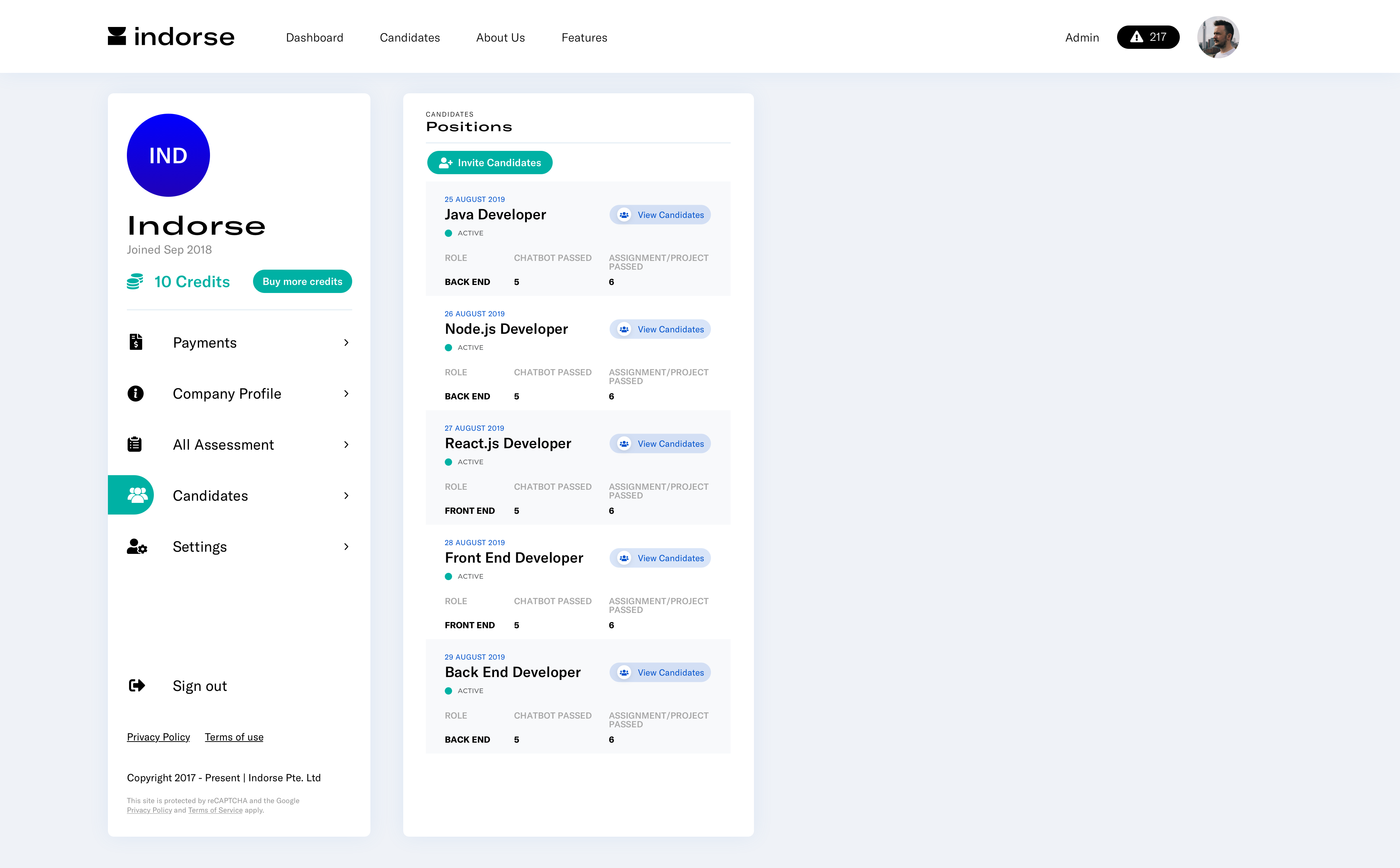The image size is (1400, 868).
Task: Click the 10 Credits text
Action: click(x=192, y=281)
